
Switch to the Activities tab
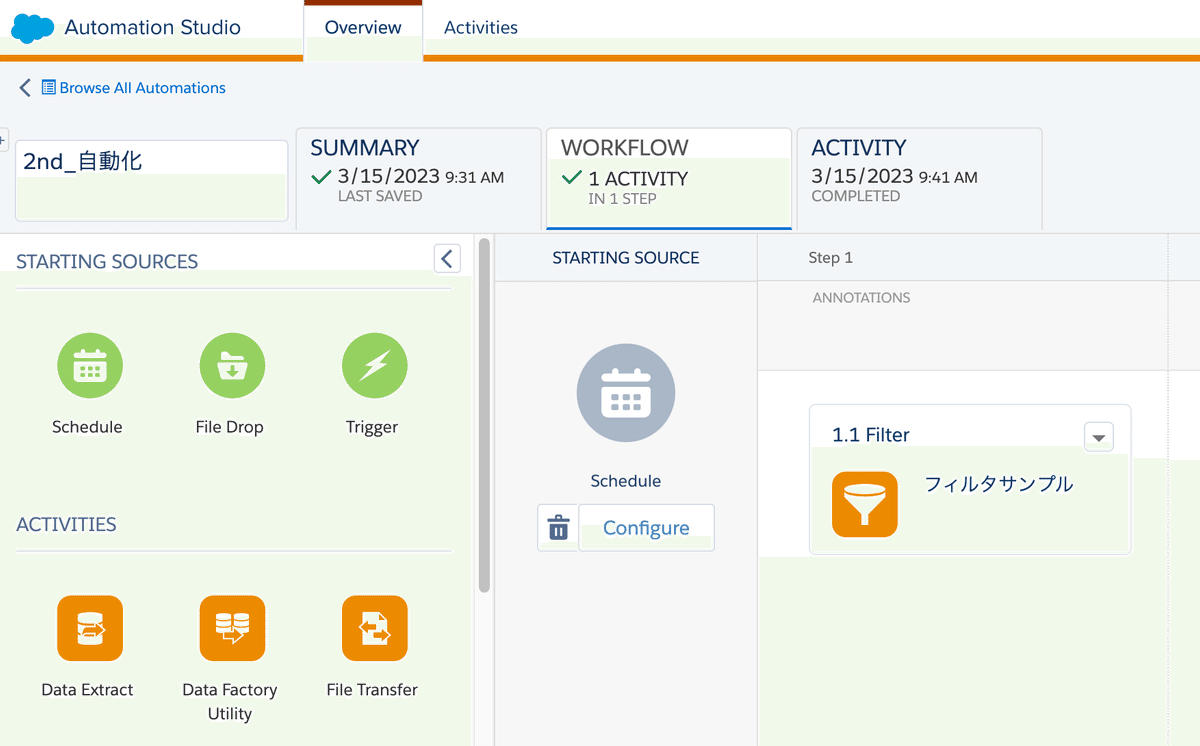tap(481, 28)
